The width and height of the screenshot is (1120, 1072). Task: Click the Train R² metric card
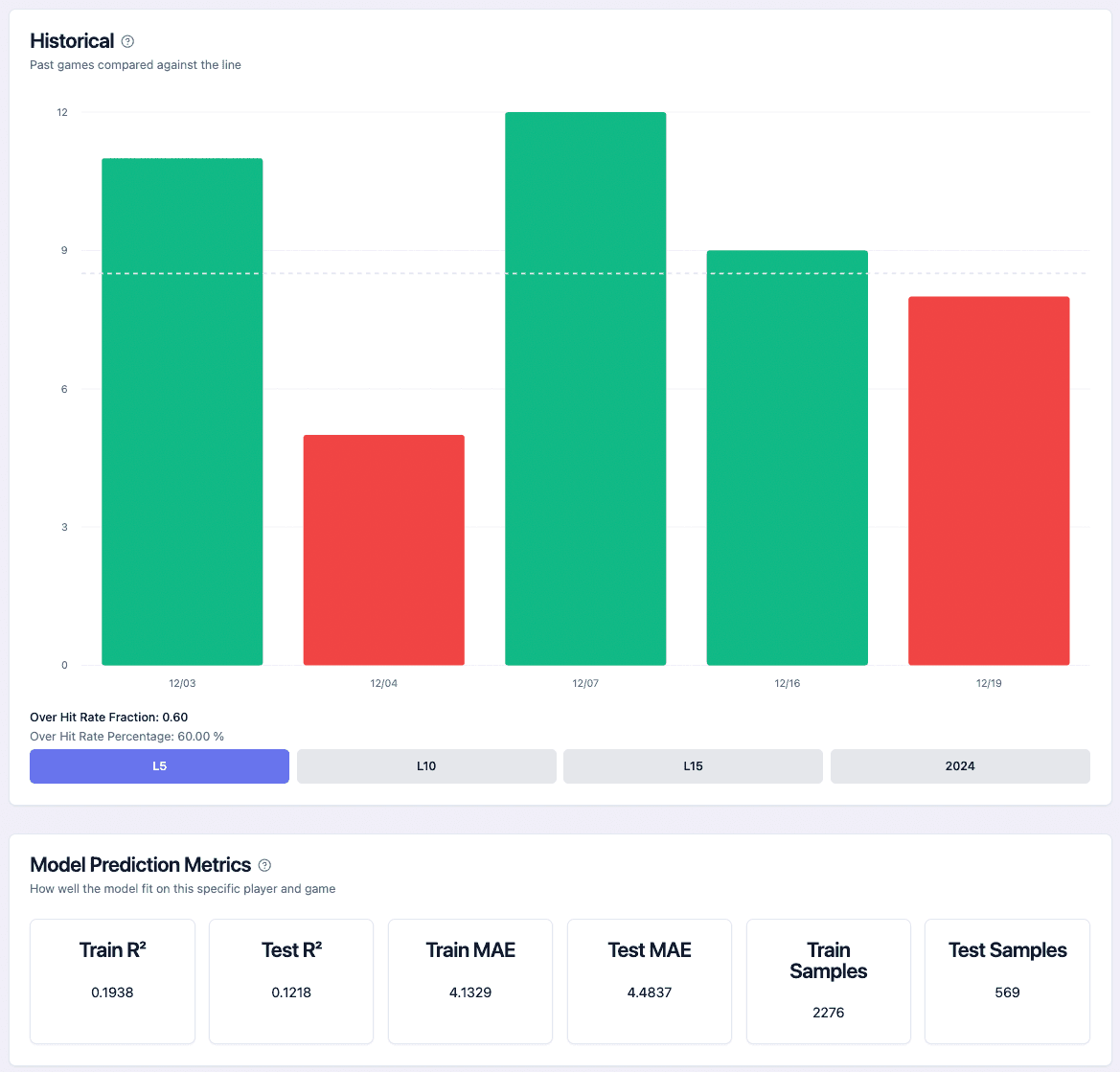(x=112, y=981)
